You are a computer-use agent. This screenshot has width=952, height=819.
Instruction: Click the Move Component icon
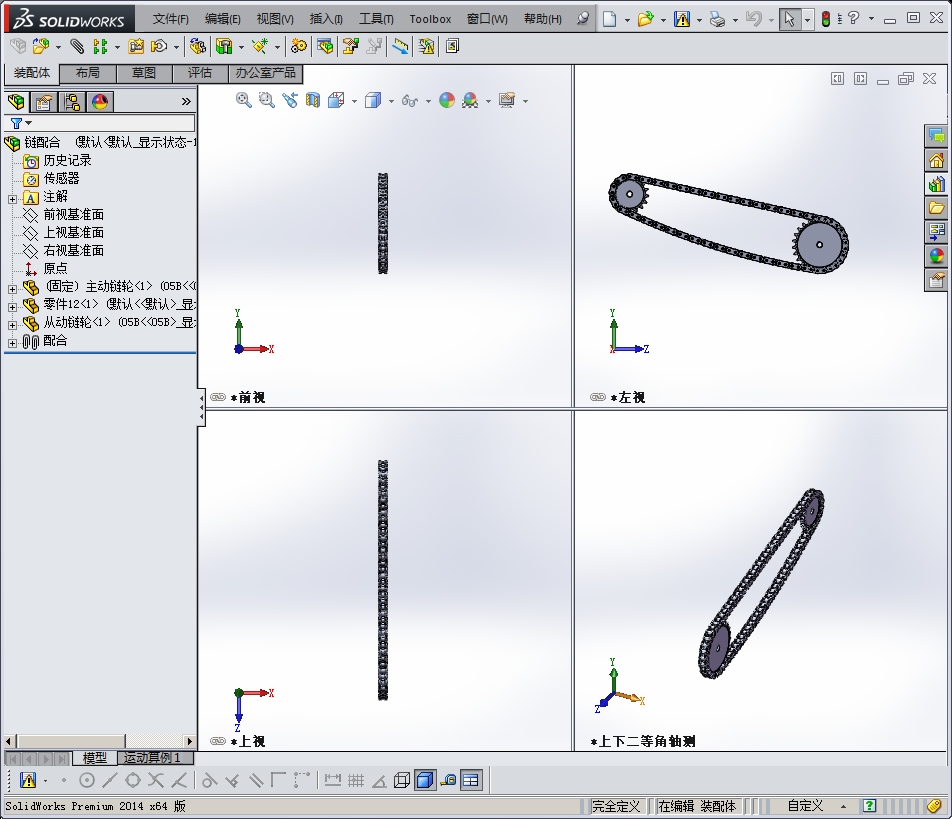[159, 46]
